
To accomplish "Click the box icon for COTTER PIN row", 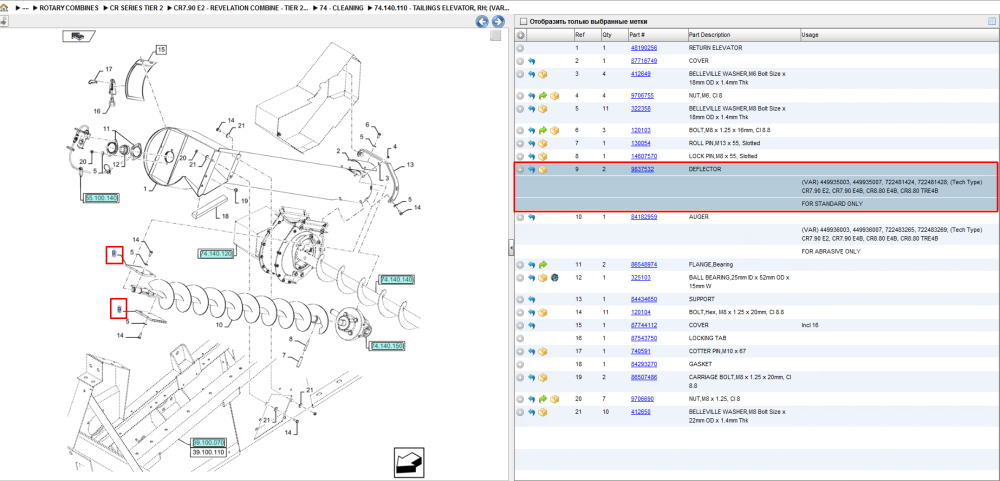I will pos(543,352).
